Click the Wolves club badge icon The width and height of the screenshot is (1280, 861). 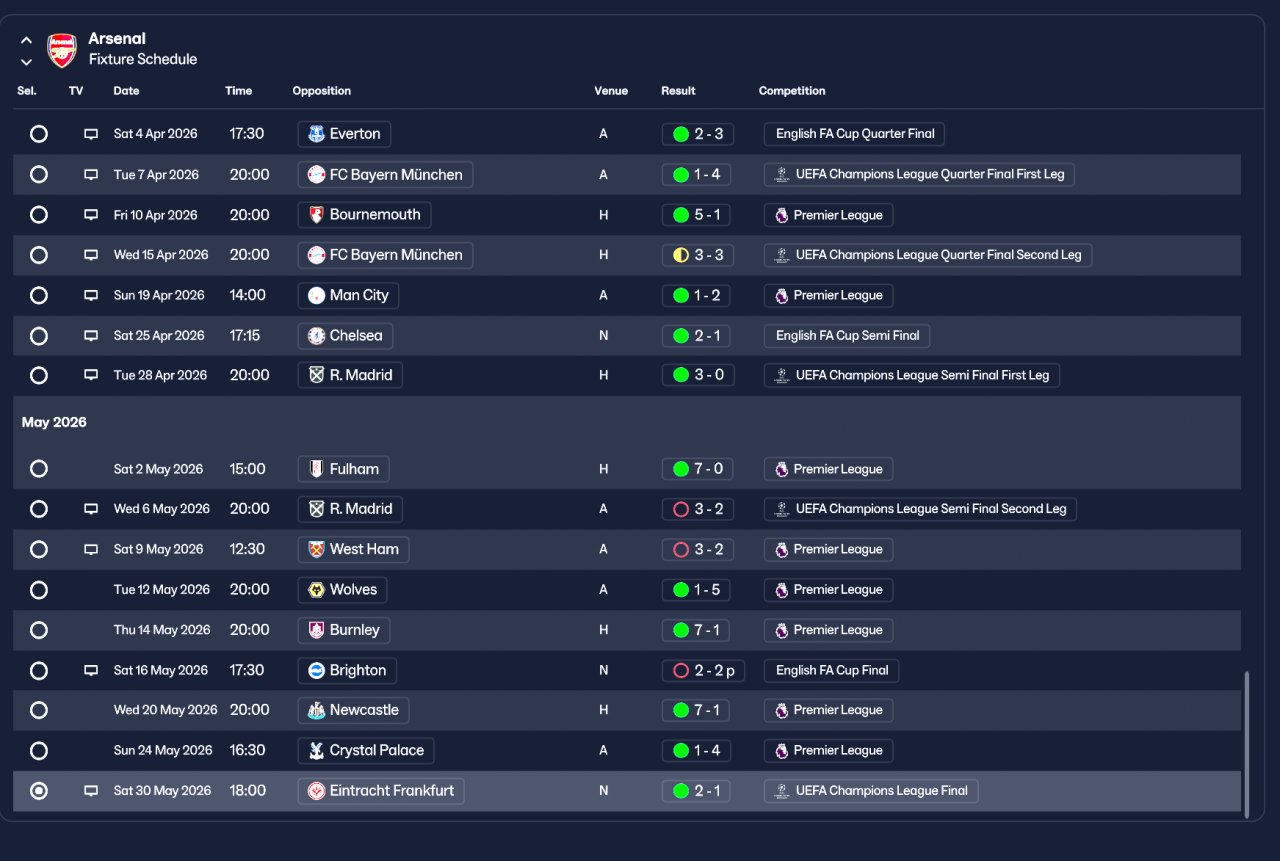tap(317, 590)
